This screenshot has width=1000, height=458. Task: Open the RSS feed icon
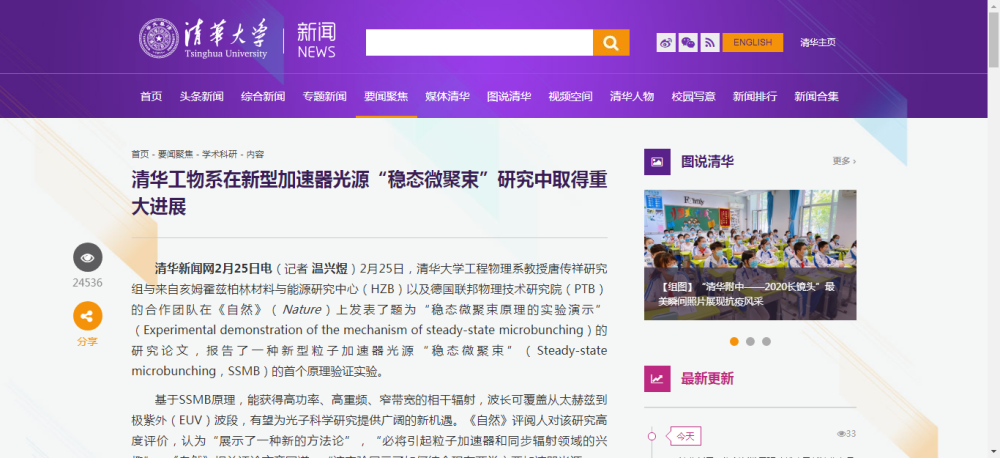tap(710, 43)
